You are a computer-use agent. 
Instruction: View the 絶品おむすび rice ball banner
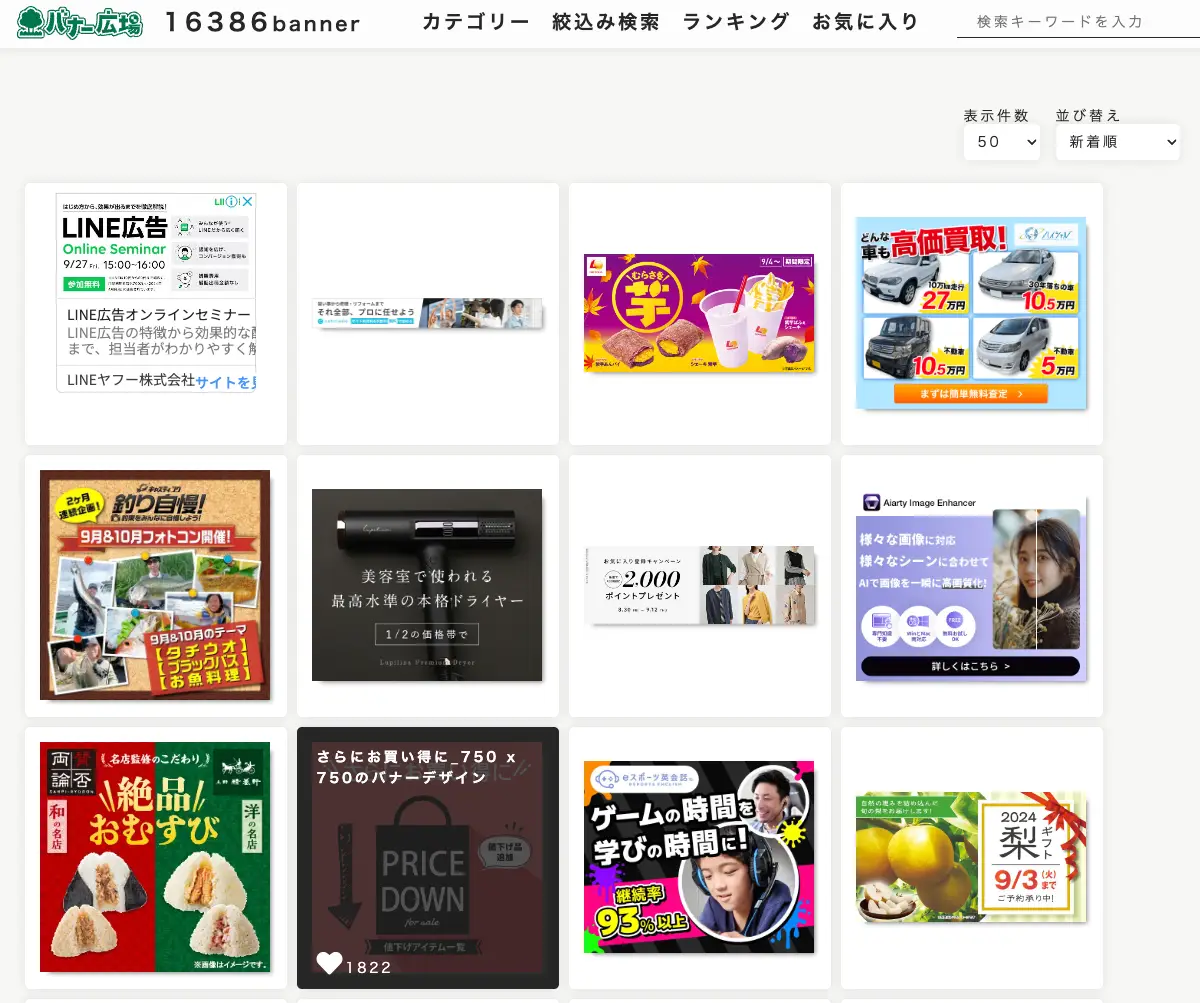155,857
